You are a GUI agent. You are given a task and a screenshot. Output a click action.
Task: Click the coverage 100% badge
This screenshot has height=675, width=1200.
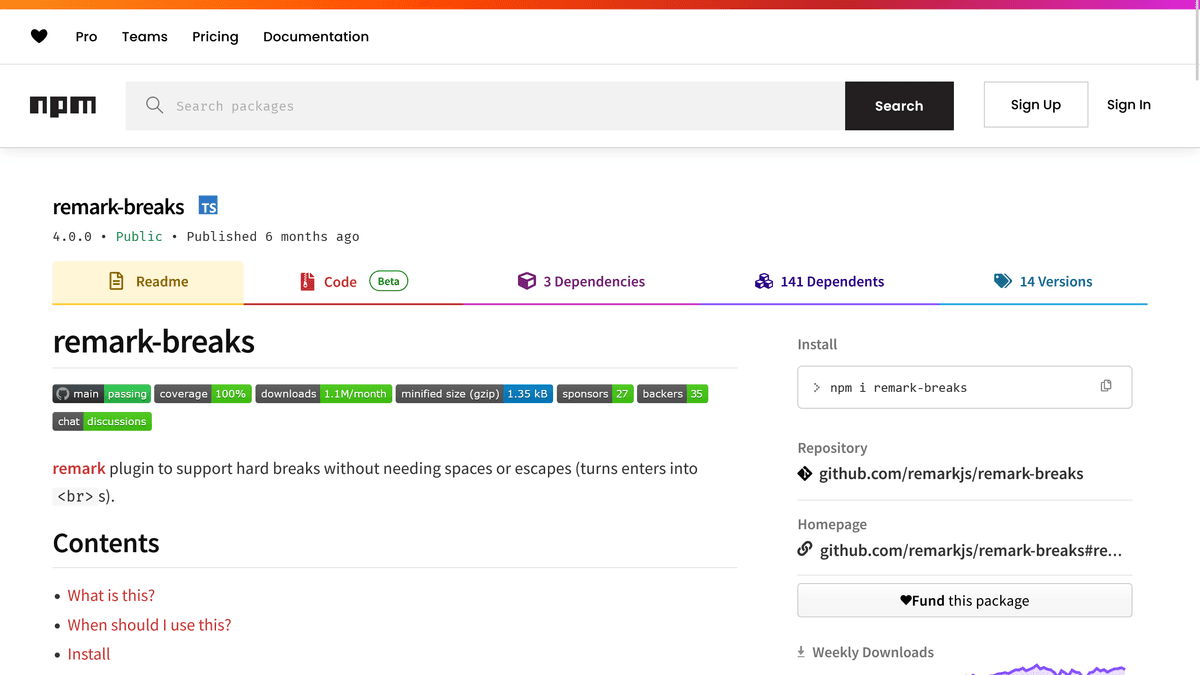[203, 394]
